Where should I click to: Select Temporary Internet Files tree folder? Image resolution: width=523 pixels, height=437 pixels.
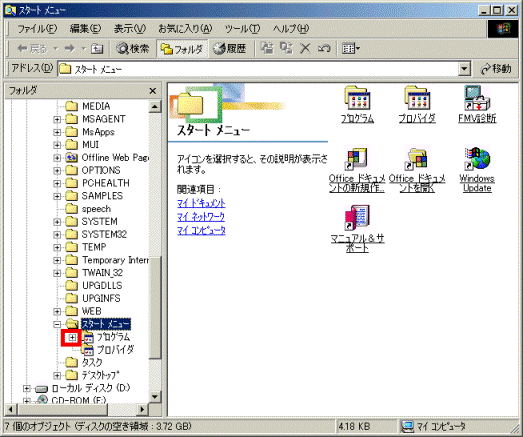click(107, 260)
